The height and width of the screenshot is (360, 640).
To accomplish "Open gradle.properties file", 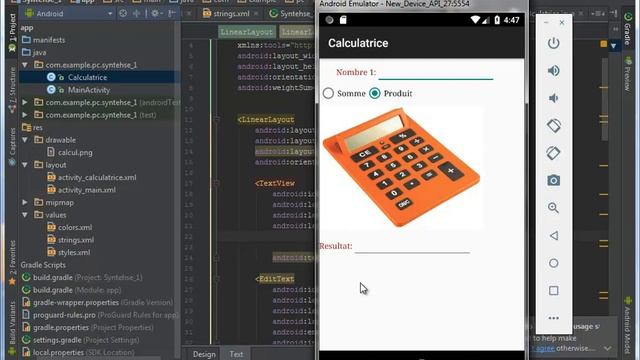I will [93, 327].
